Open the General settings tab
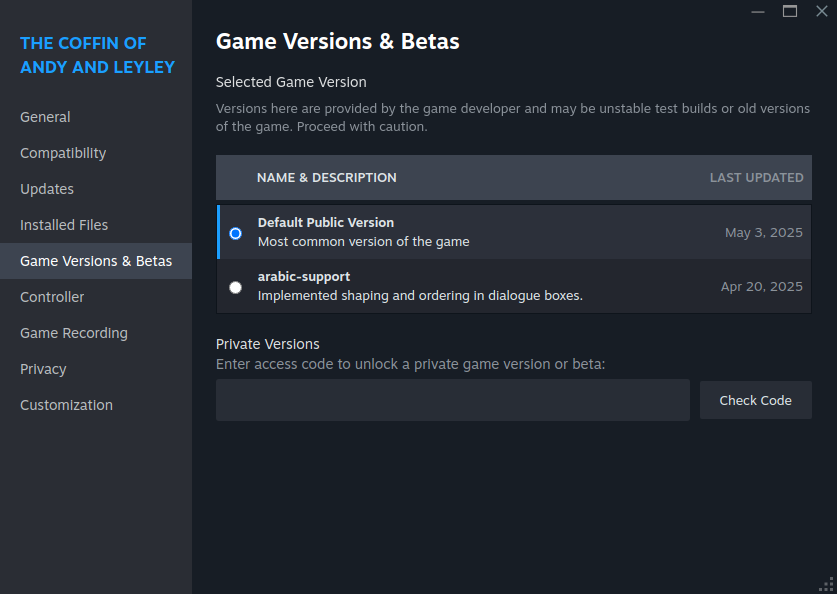The image size is (837, 594). [45, 117]
